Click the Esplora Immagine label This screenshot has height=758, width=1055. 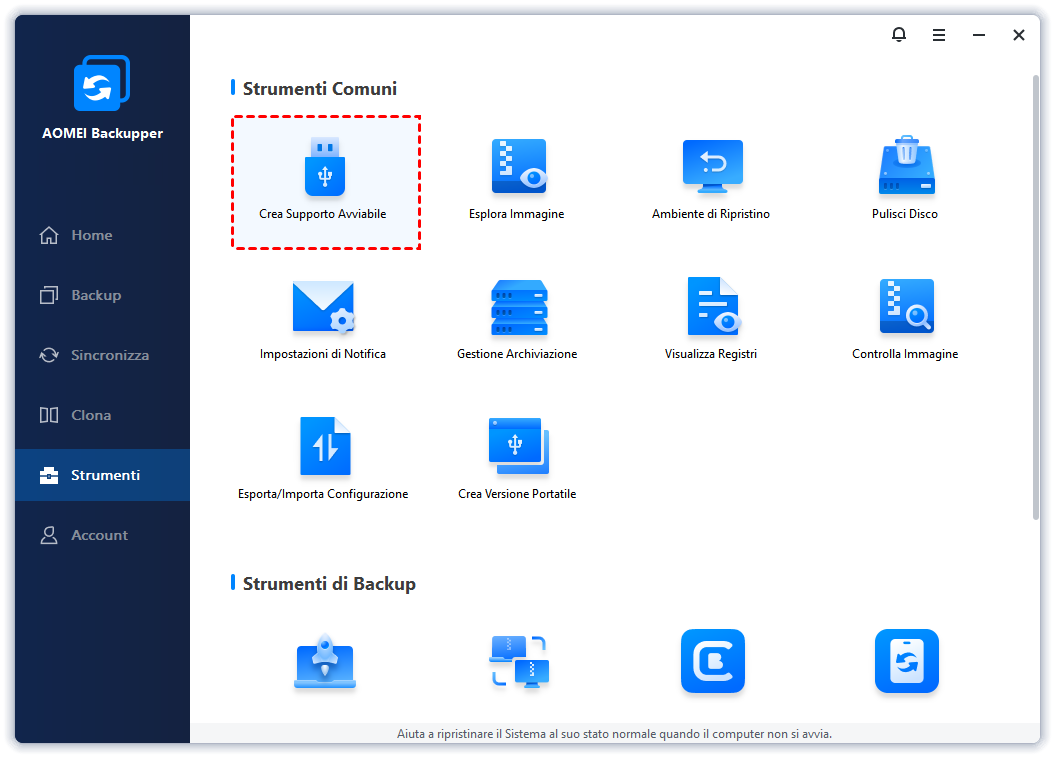517,214
